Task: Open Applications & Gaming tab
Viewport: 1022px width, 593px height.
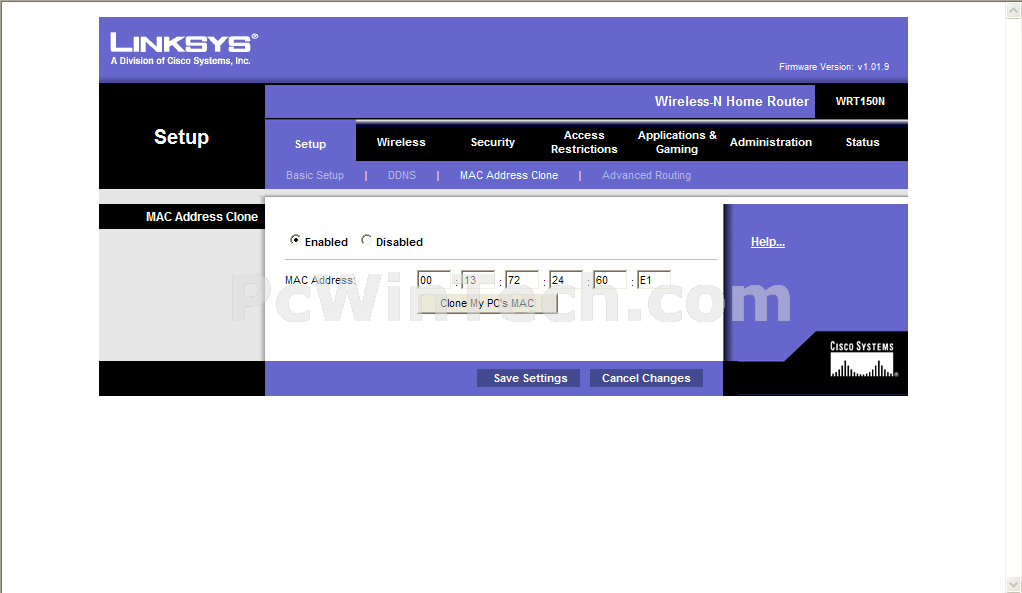Action: click(677, 142)
